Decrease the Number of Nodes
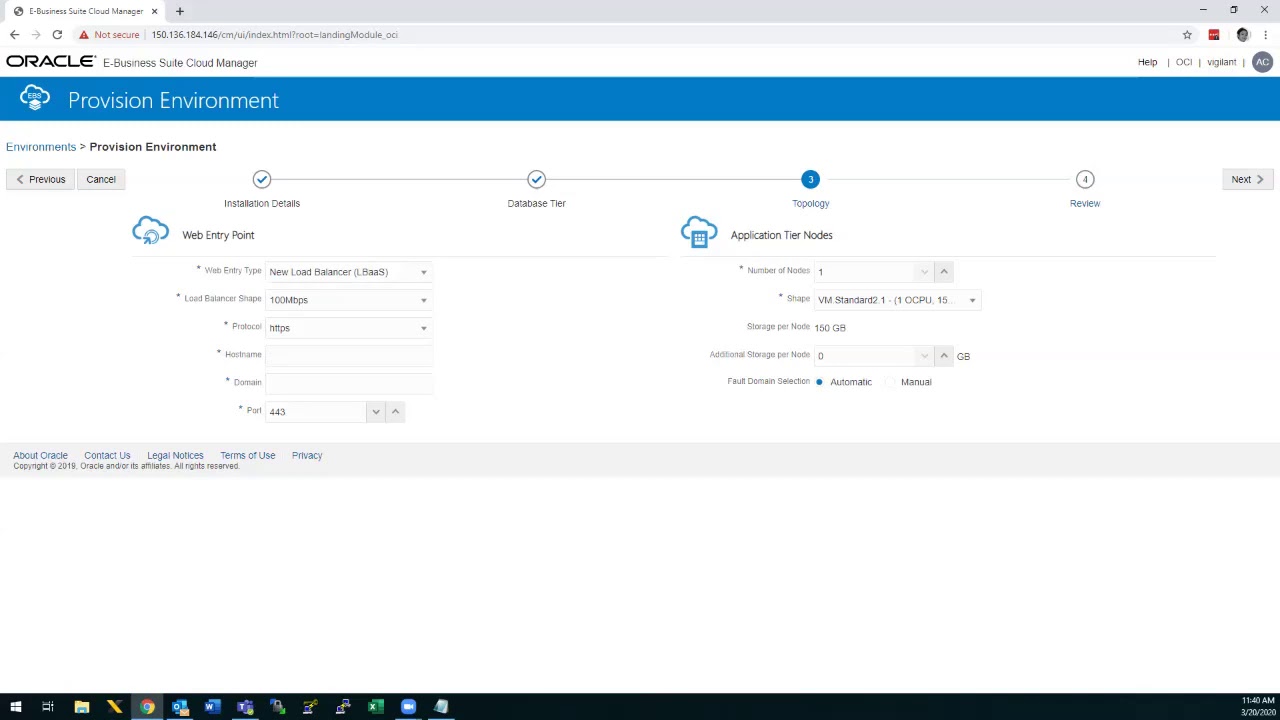 [x=924, y=271]
